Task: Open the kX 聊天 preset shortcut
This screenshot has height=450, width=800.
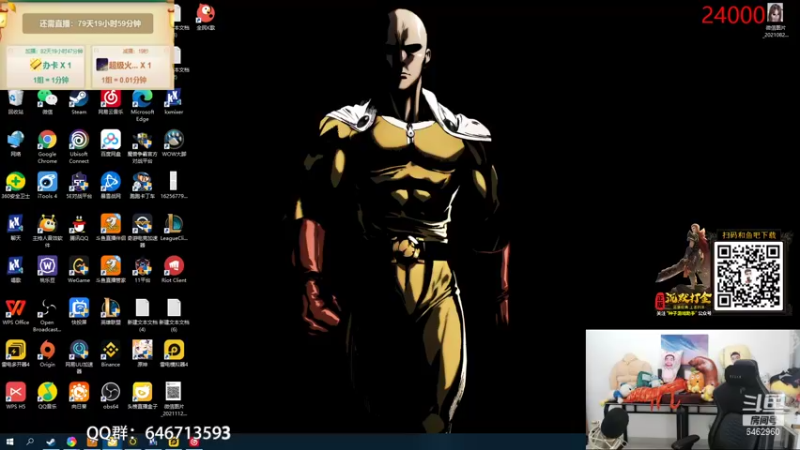Action: click(x=16, y=228)
